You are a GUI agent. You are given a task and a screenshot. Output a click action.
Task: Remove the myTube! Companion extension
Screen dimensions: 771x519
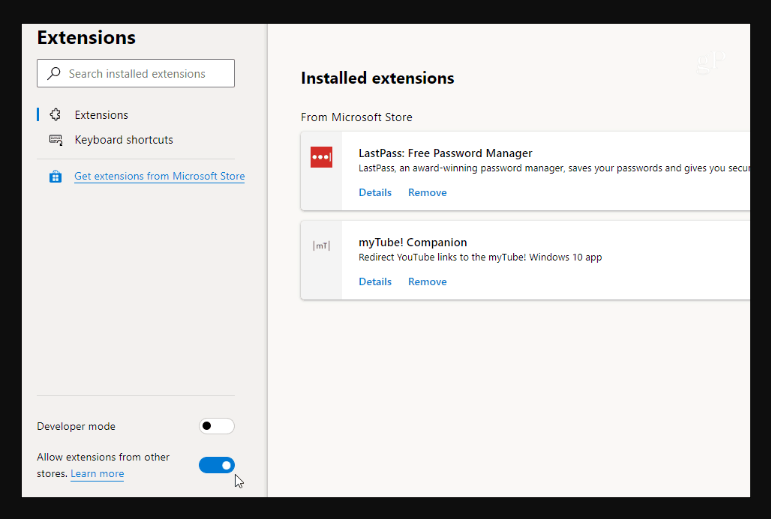(x=427, y=282)
